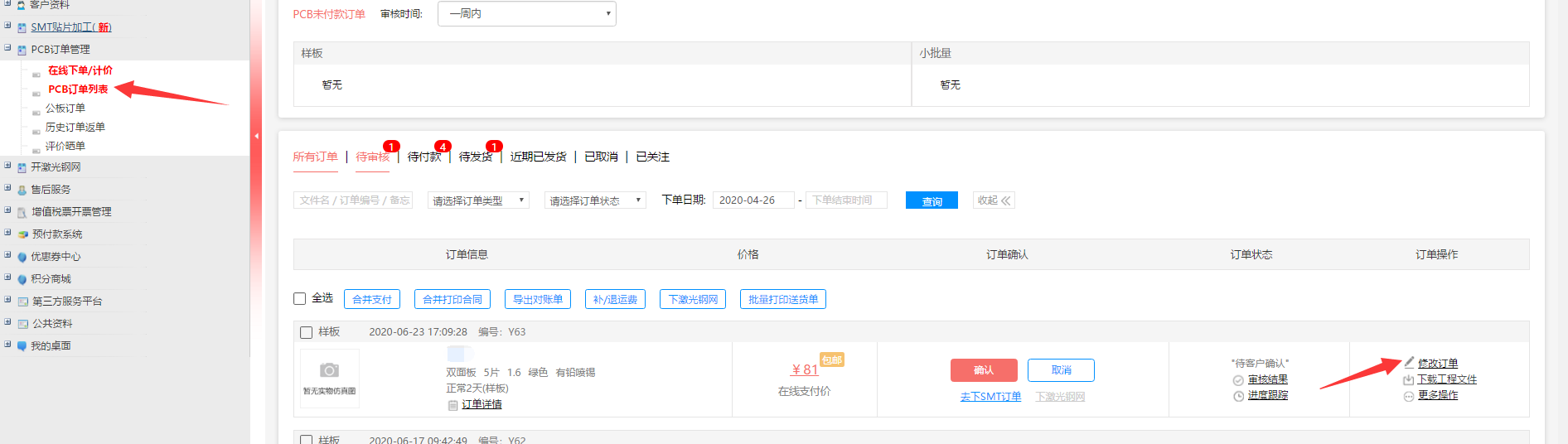Collapse the left sidebar with the arrow handle
This screenshot has height=444, width=1568.
click(256, 136)
